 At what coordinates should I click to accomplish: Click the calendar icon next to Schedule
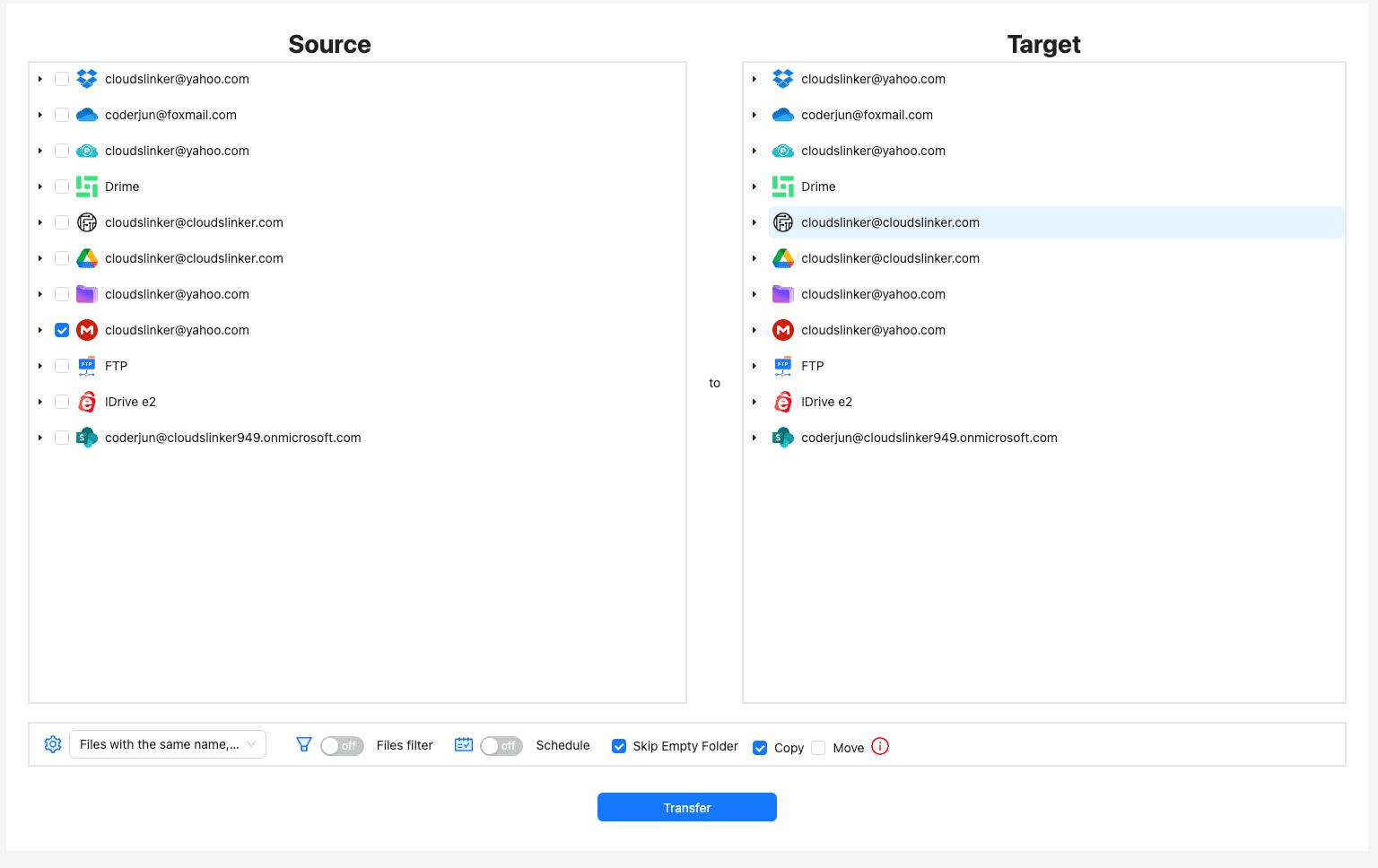click(x=464, y=744)
